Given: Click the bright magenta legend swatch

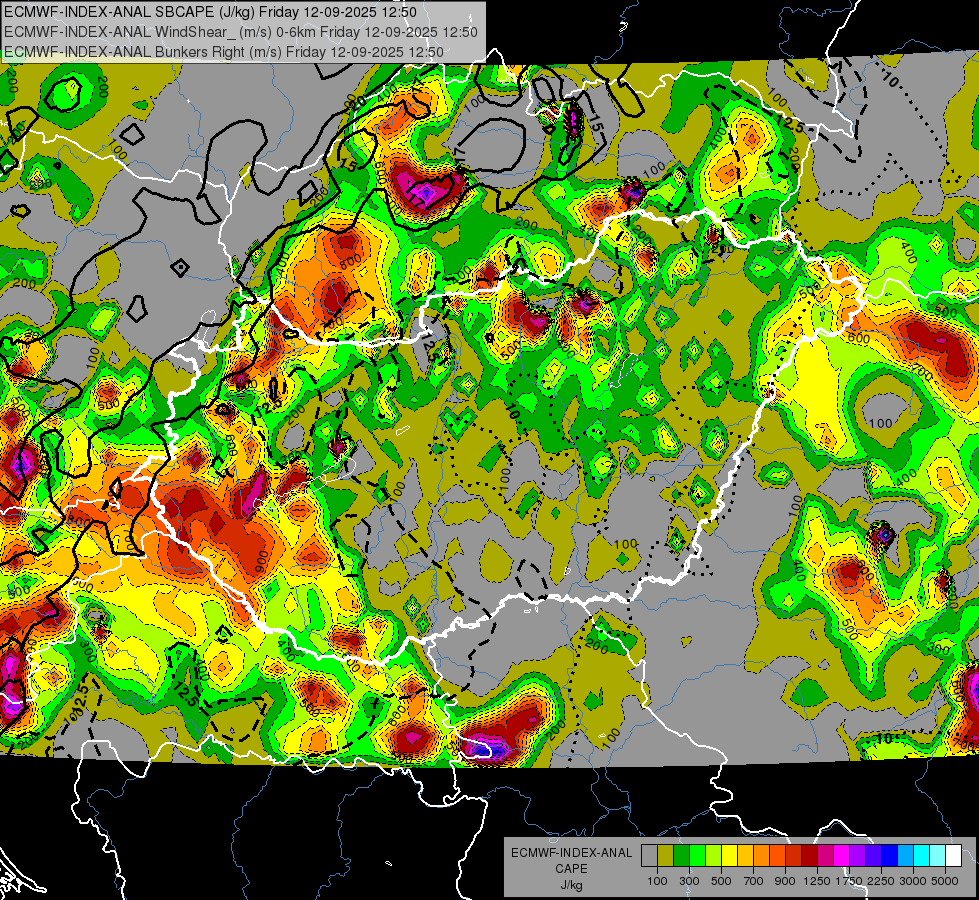Looking at the screenshot, I should pyautogui.click(x=842, y=855).
